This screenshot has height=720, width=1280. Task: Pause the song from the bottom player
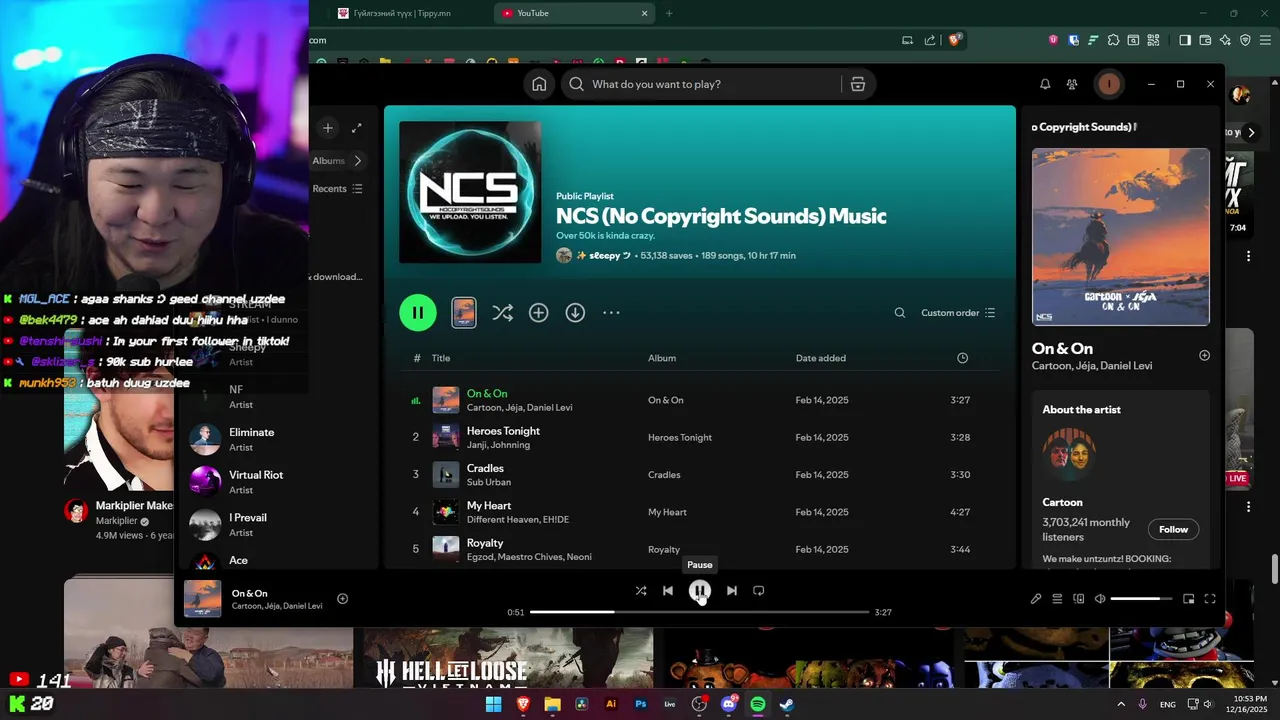pyautogui.click(x=700, y=591)
